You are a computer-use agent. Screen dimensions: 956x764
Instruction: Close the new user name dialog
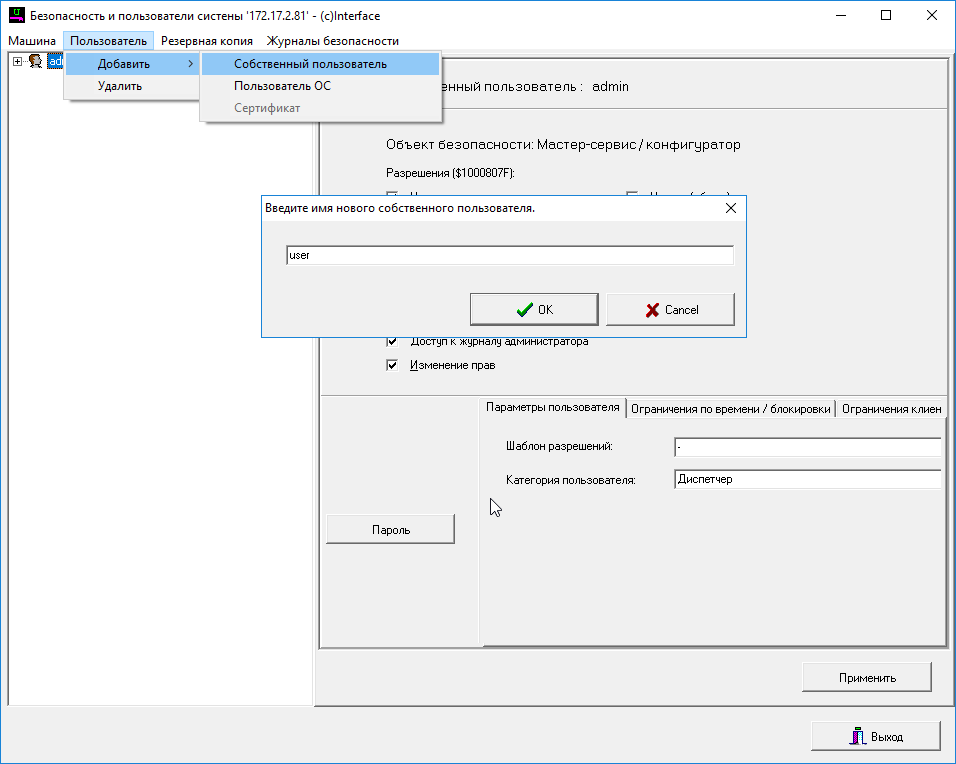pos(730,208)
